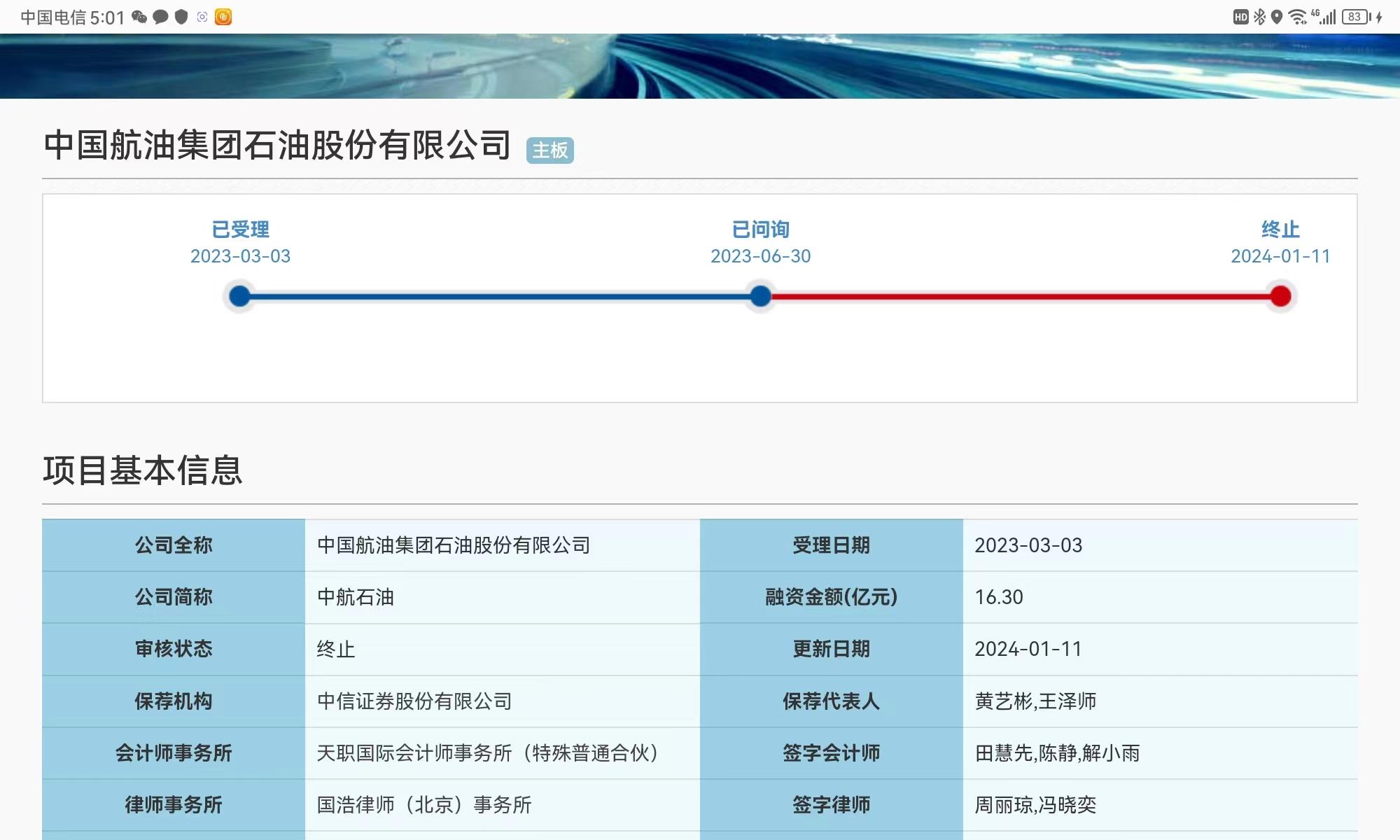Click the 审核状态 value 终止
1400x840 pixels.
tap(503, 649)
